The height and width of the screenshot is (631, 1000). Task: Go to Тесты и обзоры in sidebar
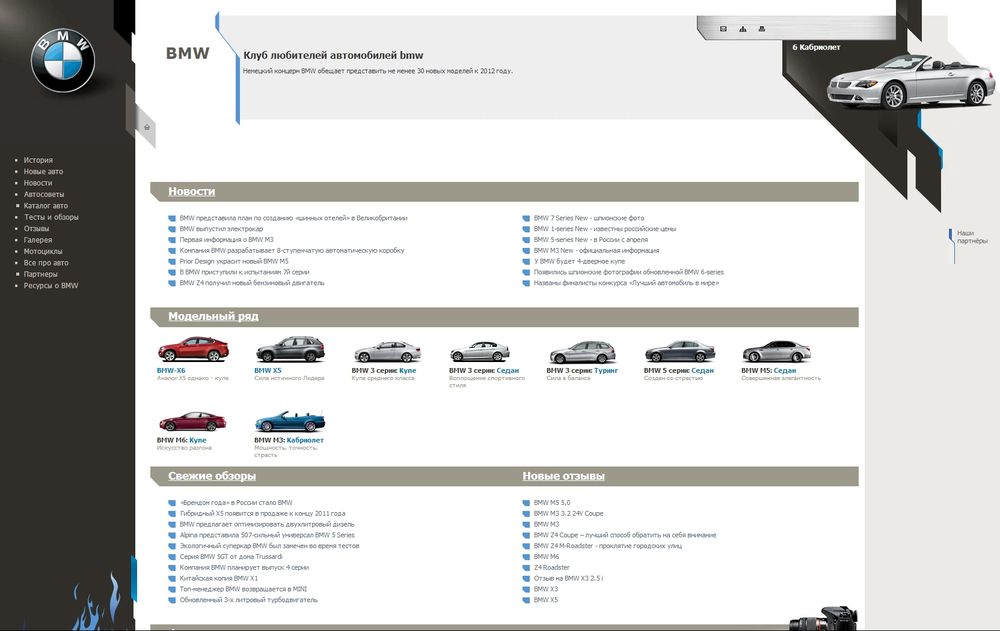(x=51, y=218)
